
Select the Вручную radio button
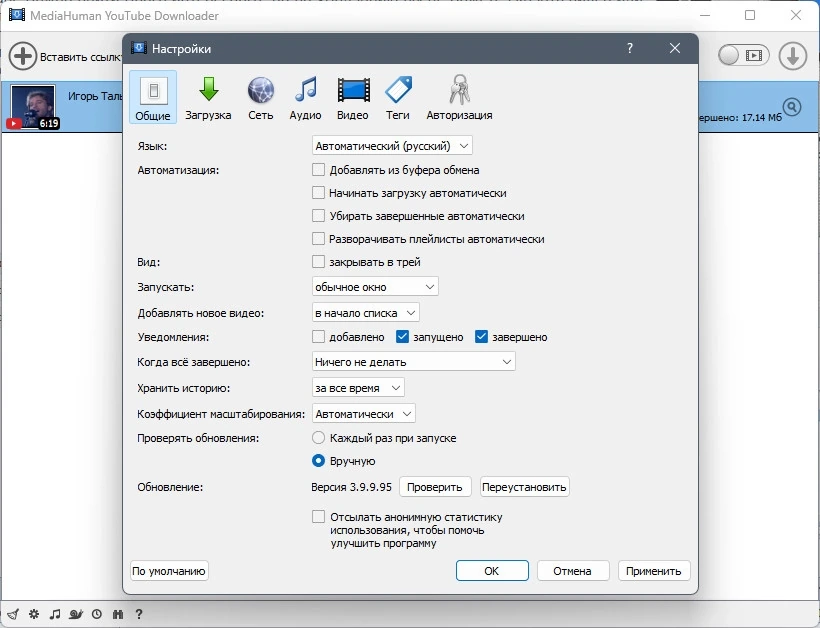(x=318, y=461)
